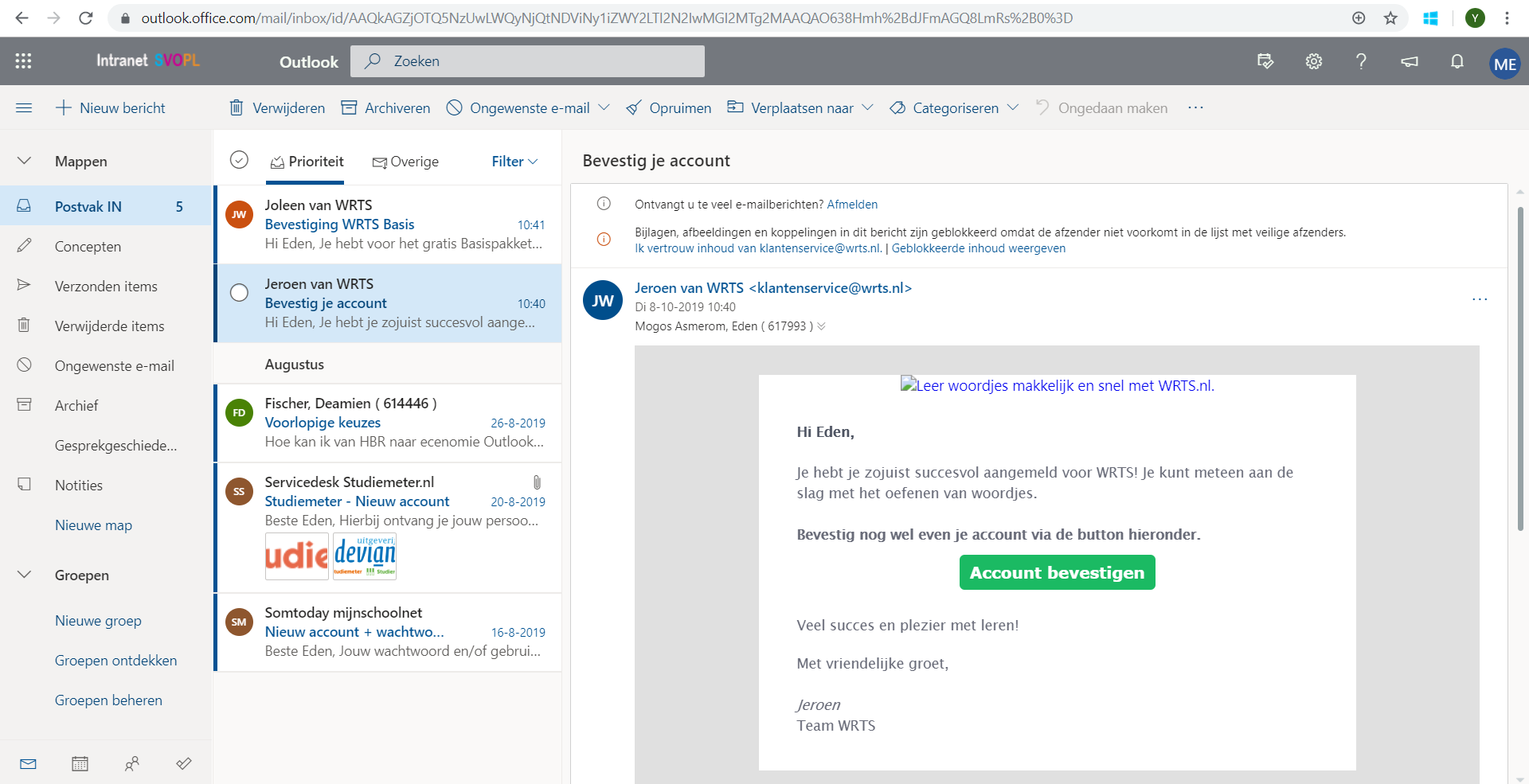
Task: Toggle the hamburger navigation pane icon
Action: (x=24, y=107)
